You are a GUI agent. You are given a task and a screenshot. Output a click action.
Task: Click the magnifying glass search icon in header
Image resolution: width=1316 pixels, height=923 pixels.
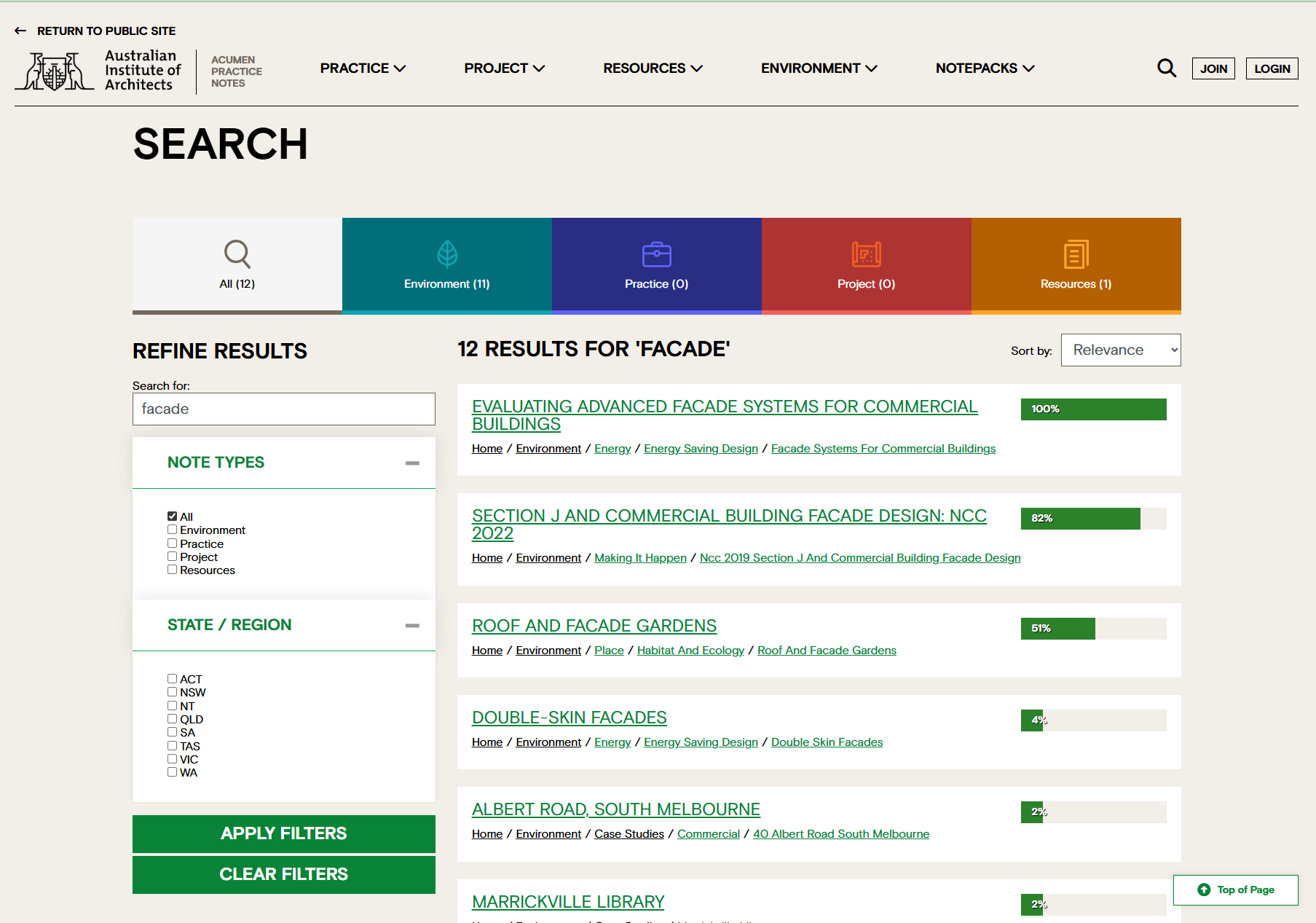(1166, 68)
